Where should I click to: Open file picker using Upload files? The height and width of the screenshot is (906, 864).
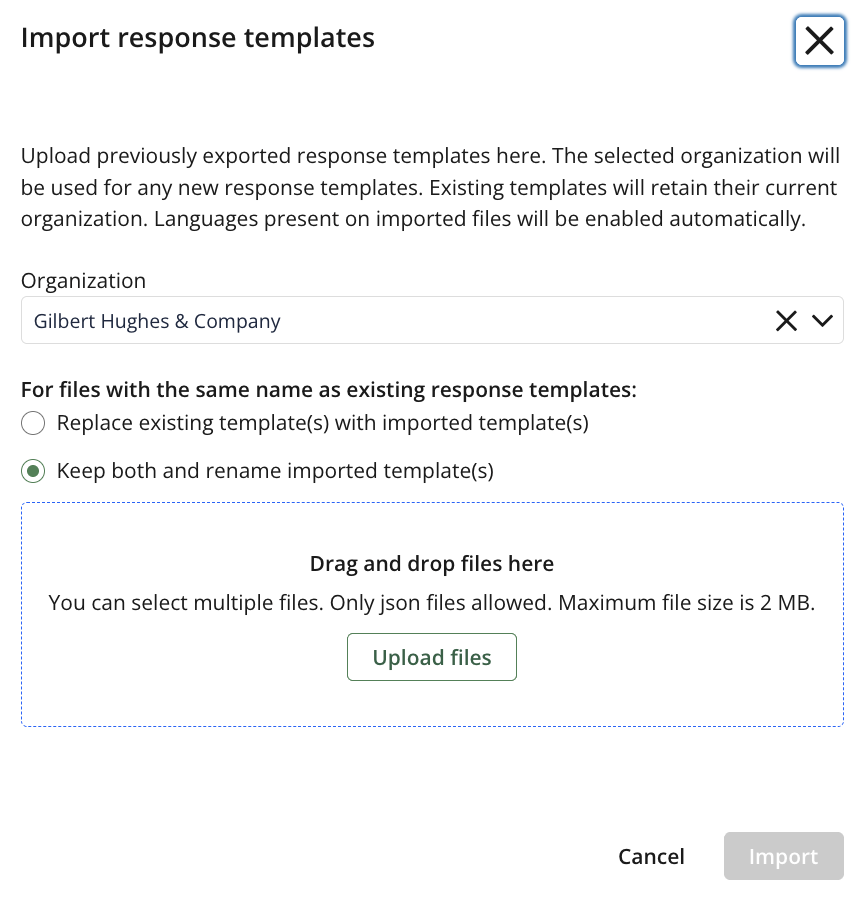(x=431, y=657)
